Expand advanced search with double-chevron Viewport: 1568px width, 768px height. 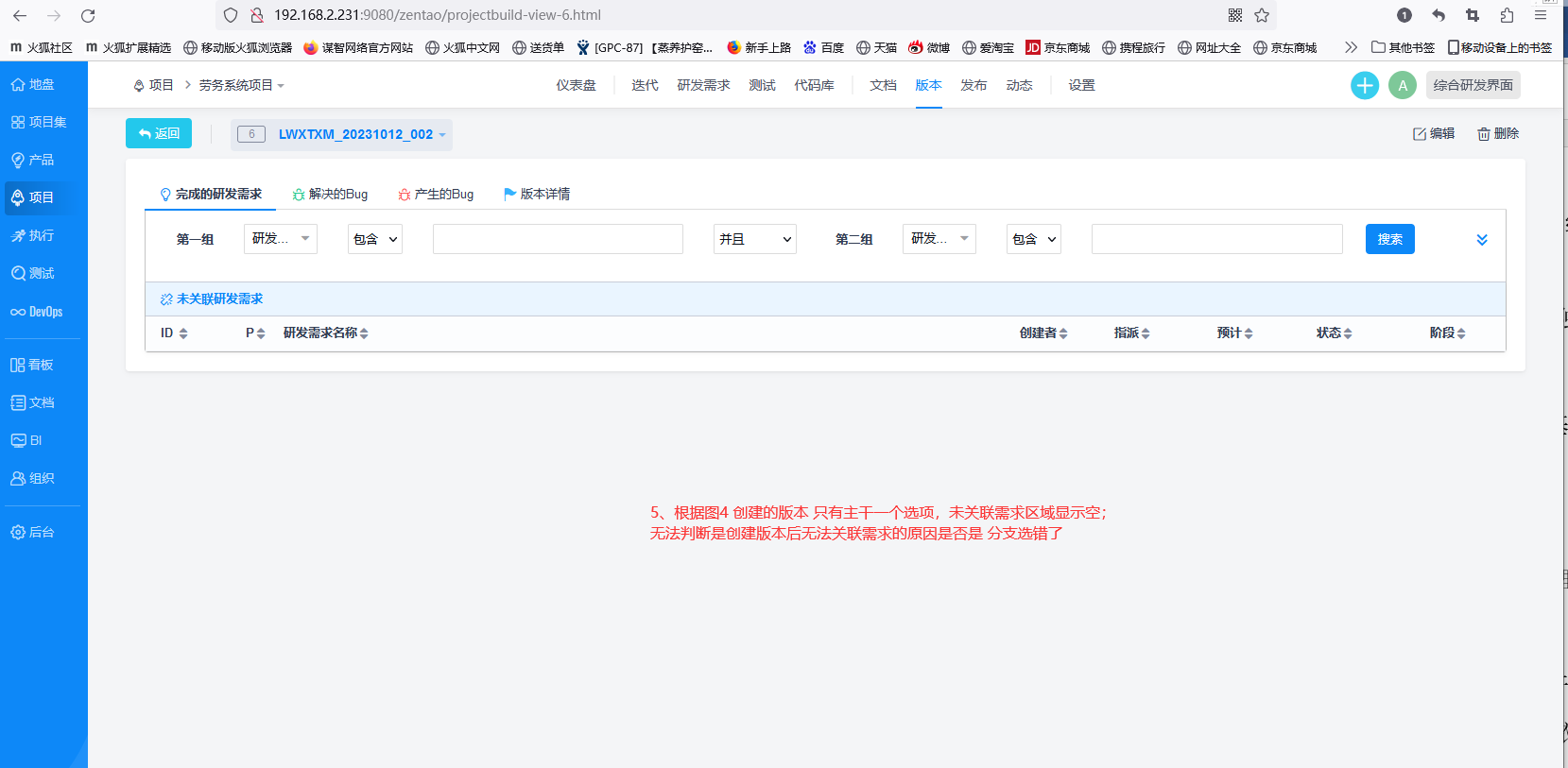click(x=1481, y=240)
